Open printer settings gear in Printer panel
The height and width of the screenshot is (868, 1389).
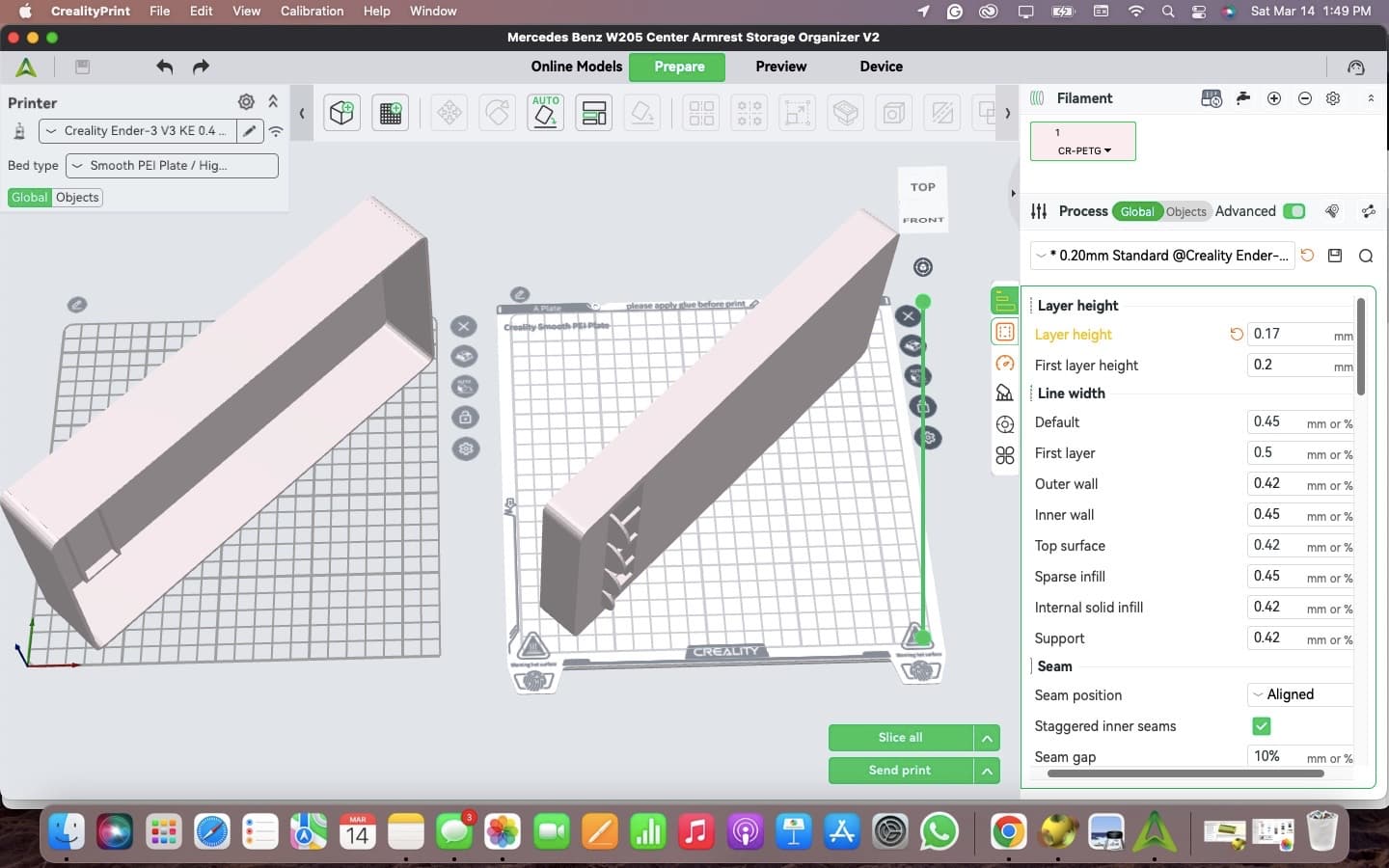(246, 102)
